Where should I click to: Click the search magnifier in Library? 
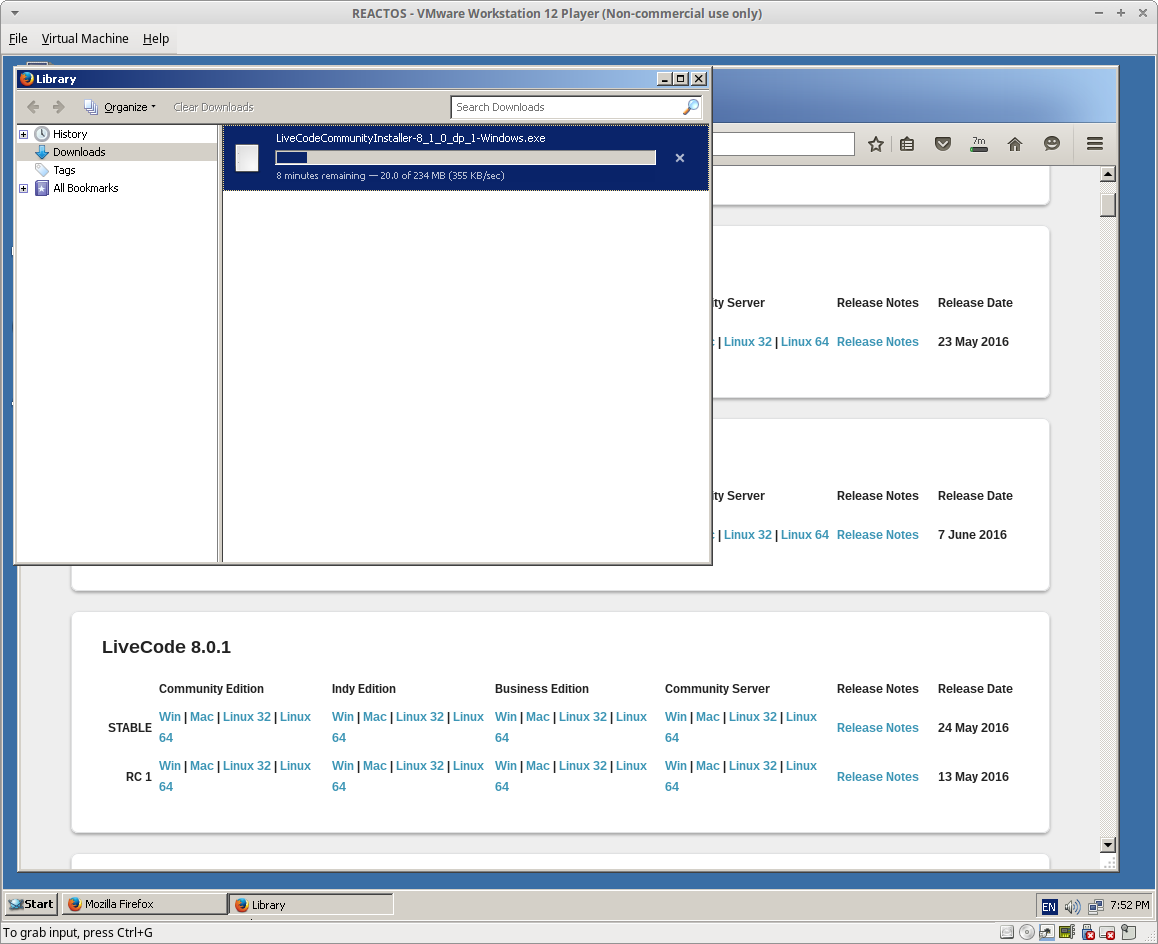coord(691,107)
